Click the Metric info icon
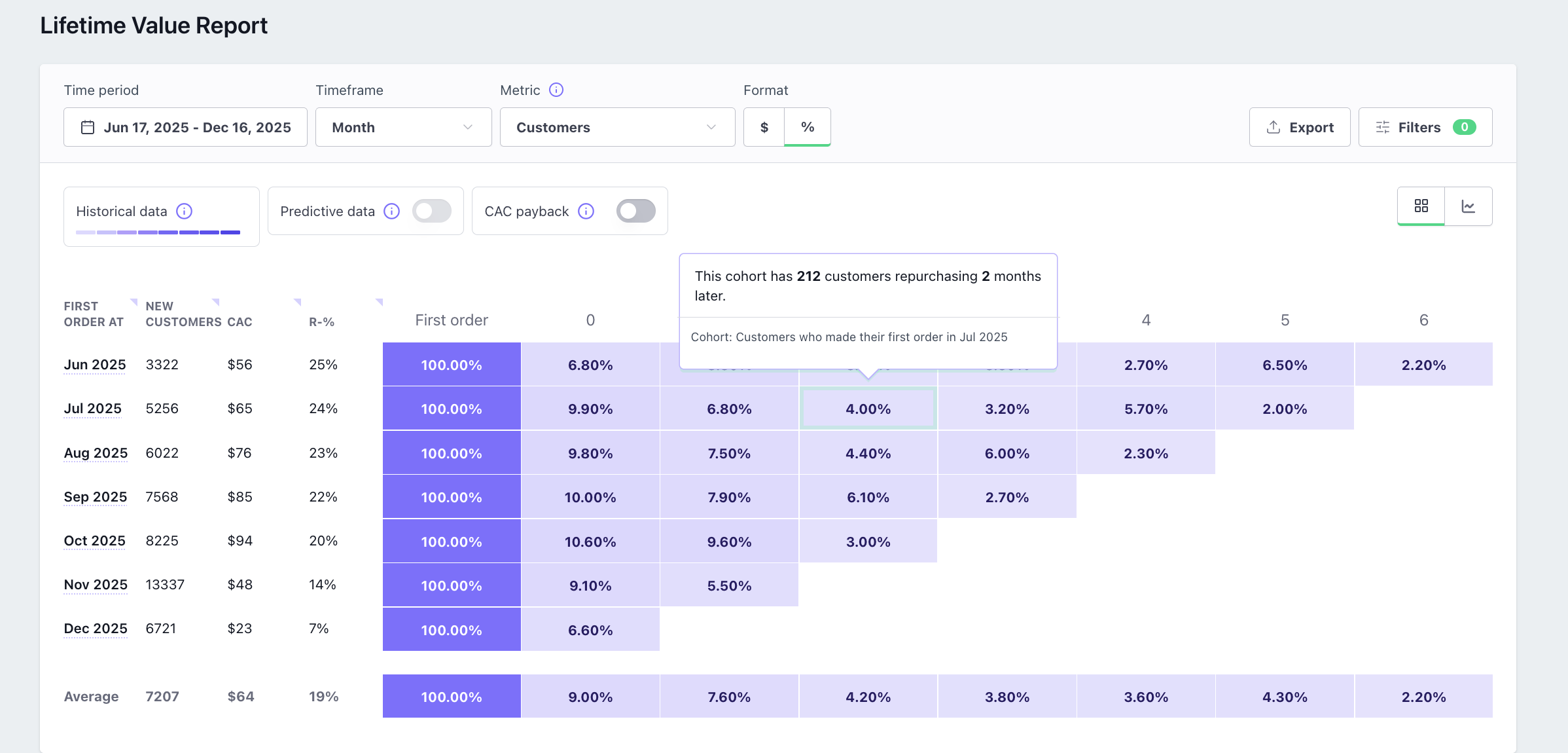The height and width of the screenshot is (753, 1568). (x=556, y=90)
